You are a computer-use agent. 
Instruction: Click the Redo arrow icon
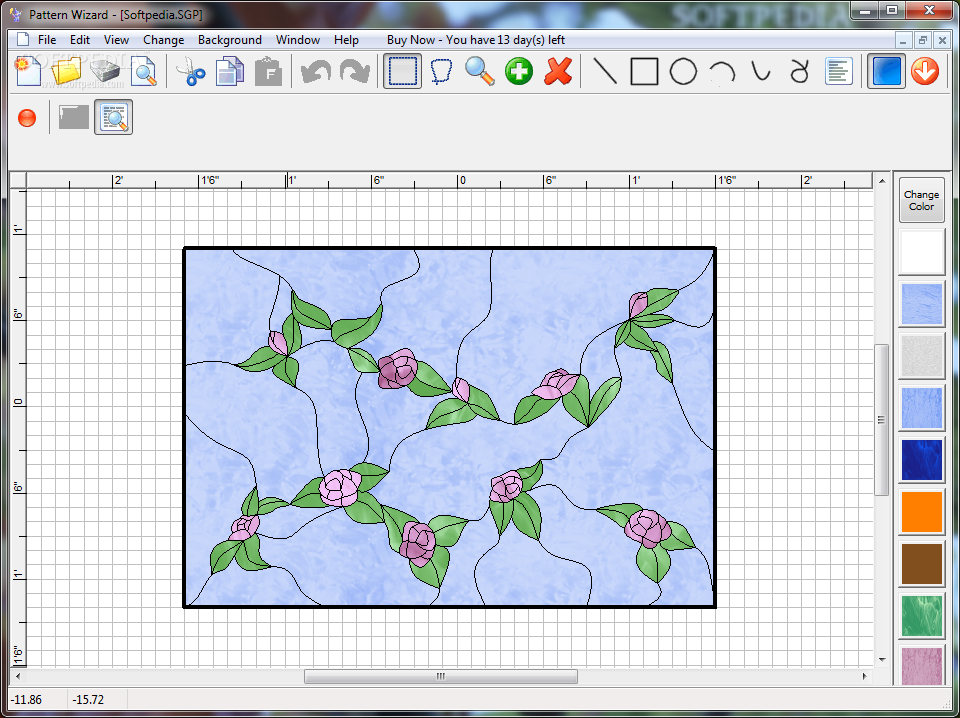(354, 71)
